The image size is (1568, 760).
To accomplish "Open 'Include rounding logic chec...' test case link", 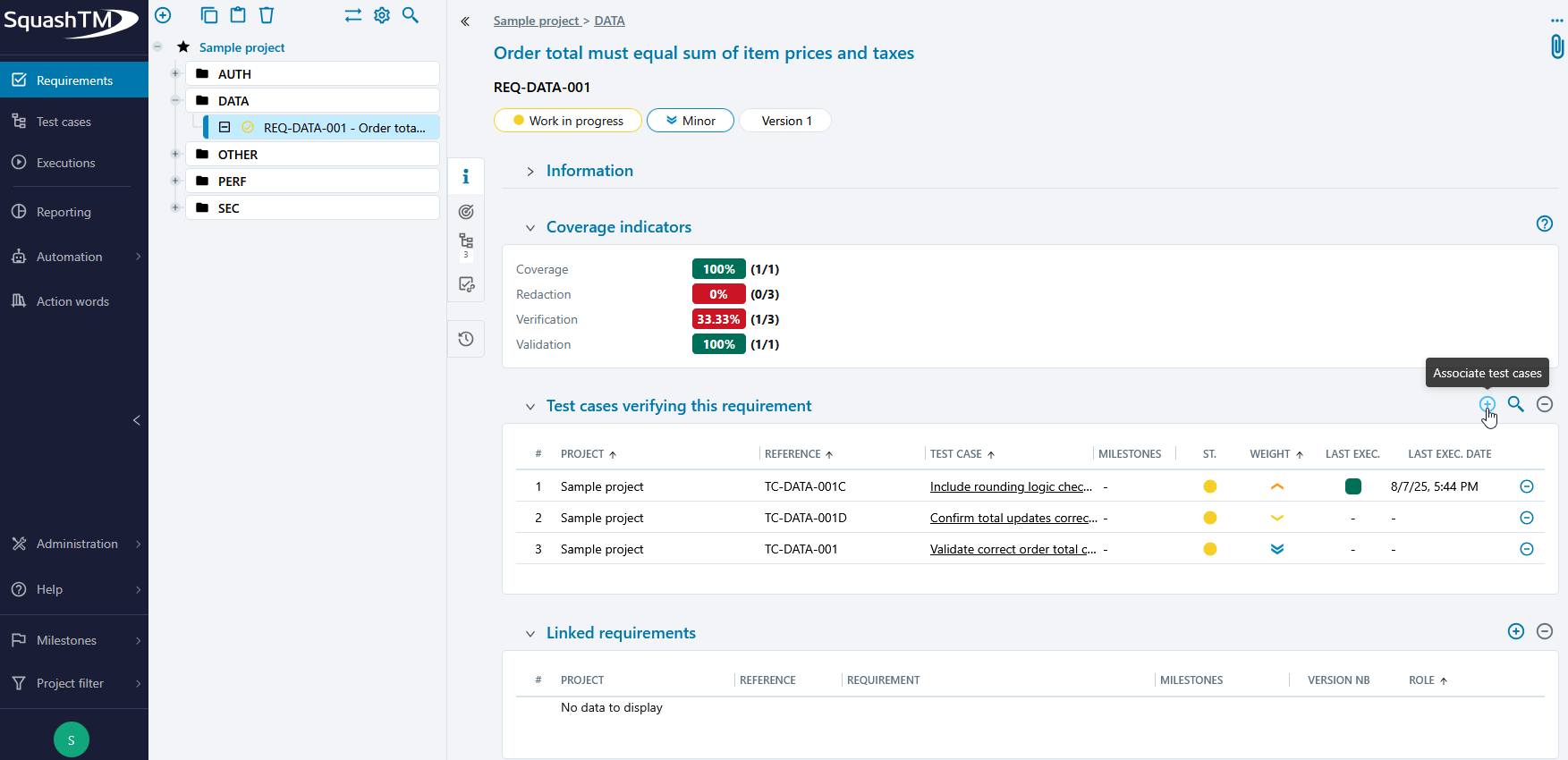I will 1011,486.
